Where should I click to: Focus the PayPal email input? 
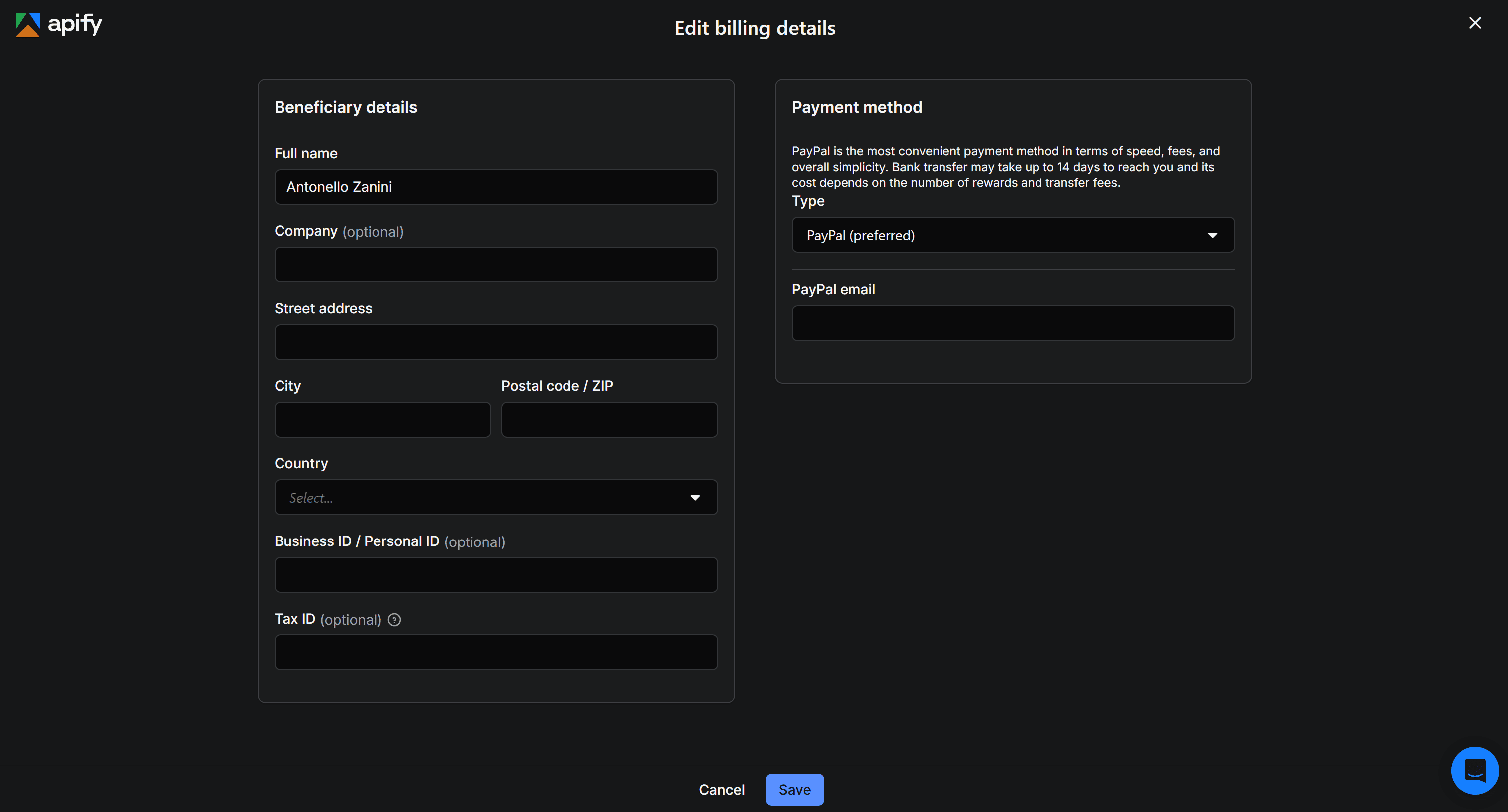1013,323
